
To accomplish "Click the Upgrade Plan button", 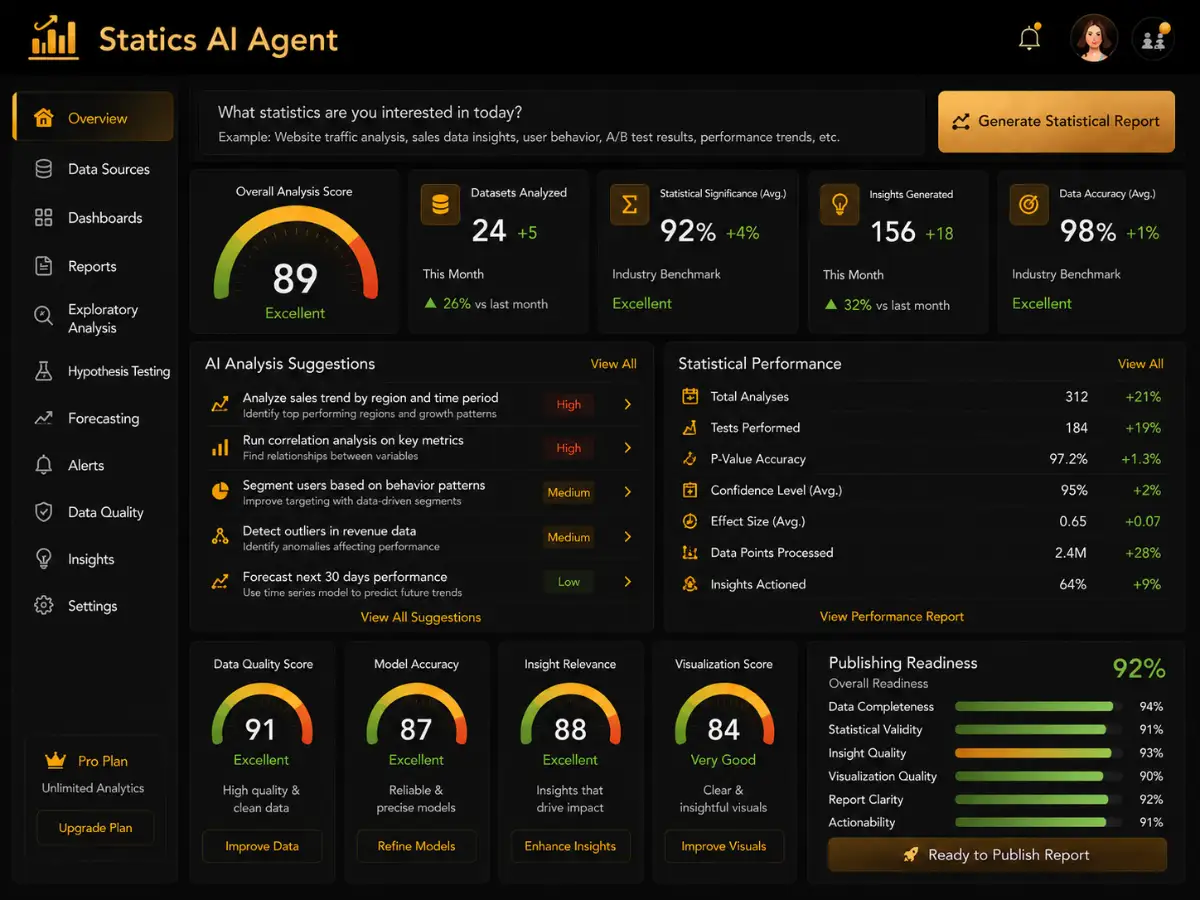I will (96, 828).
